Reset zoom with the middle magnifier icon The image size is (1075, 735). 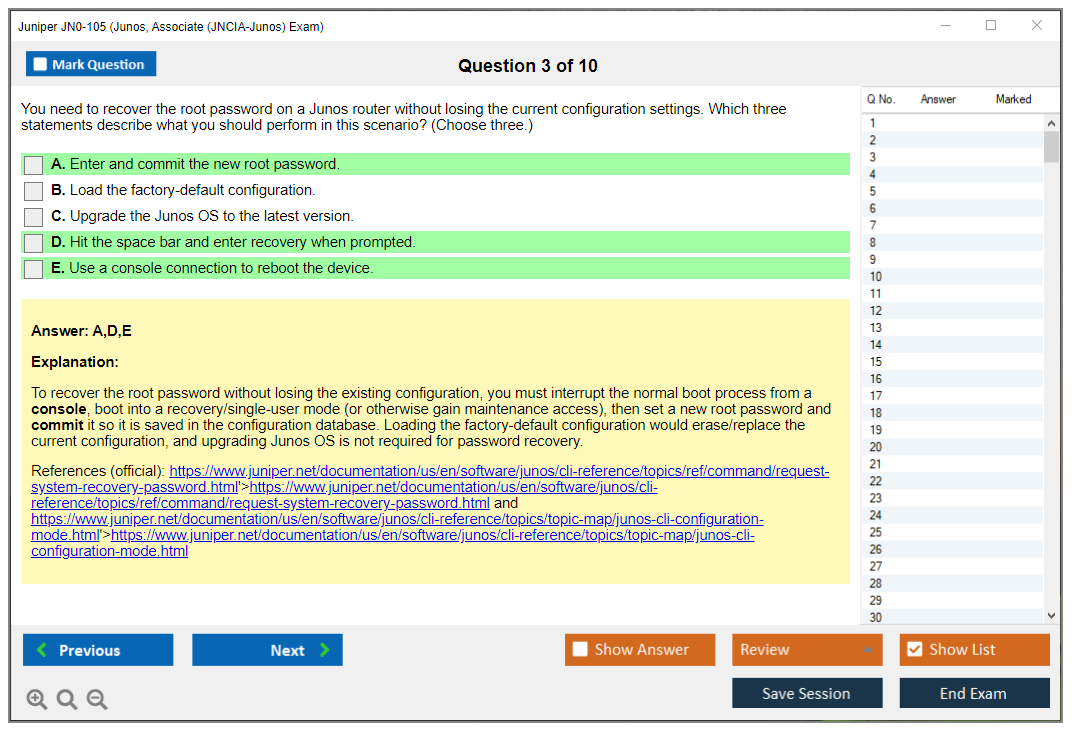(x=67, y=699)
